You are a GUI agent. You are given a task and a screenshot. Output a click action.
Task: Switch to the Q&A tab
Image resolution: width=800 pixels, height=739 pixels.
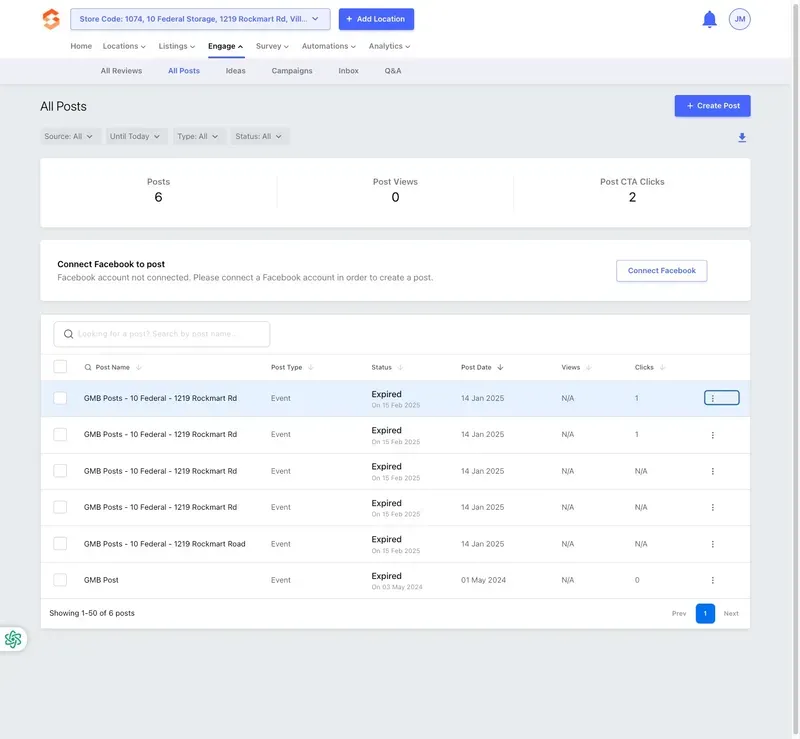pyautogui.click(x=393, y=71)
